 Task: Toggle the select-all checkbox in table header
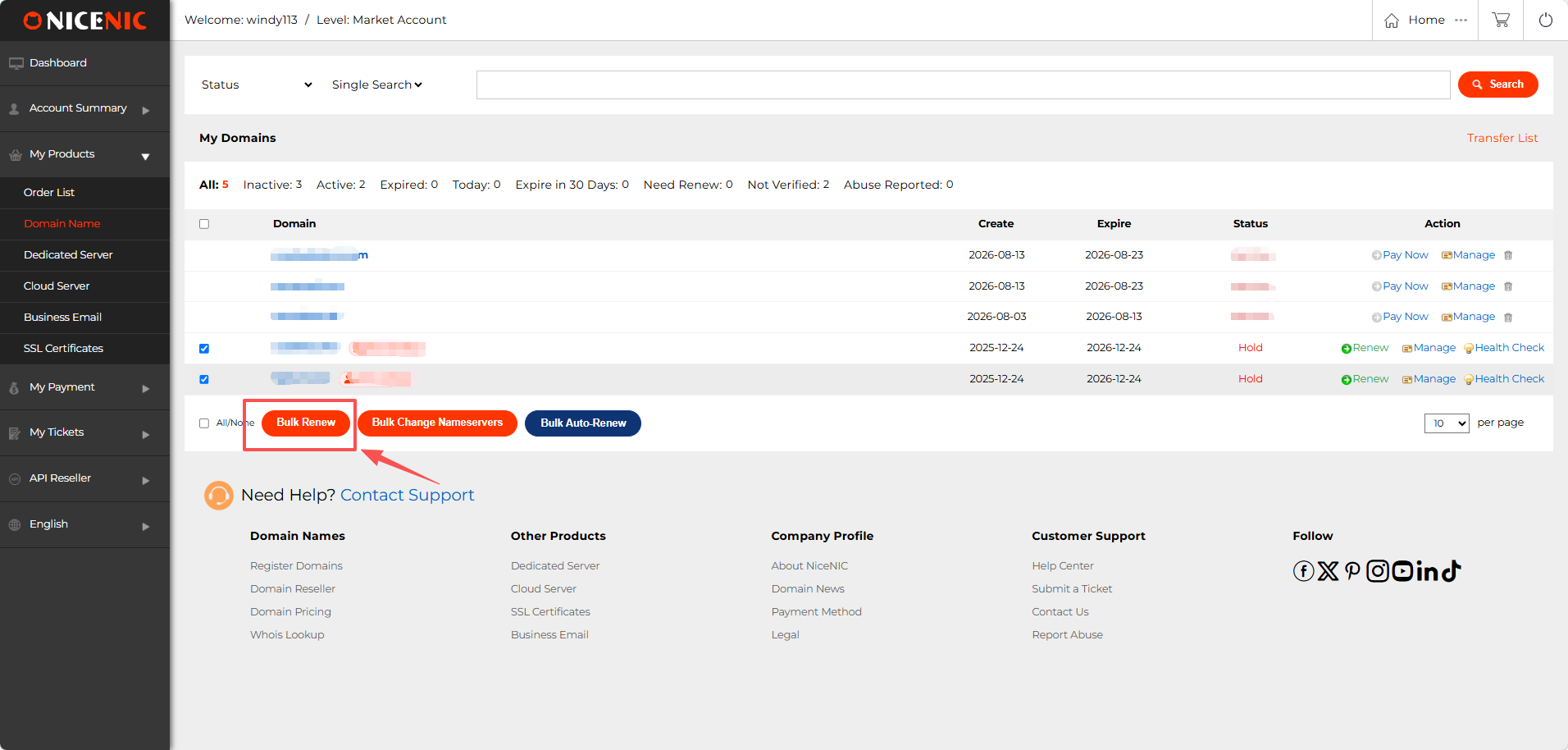point(204,224)
